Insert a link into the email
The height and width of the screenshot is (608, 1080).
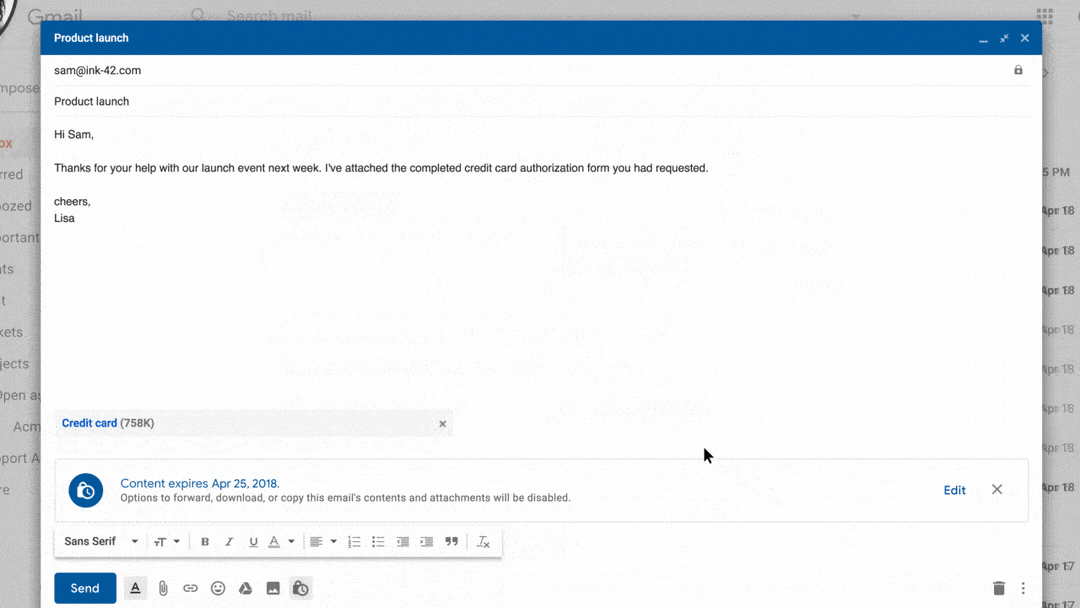(190, 588)
